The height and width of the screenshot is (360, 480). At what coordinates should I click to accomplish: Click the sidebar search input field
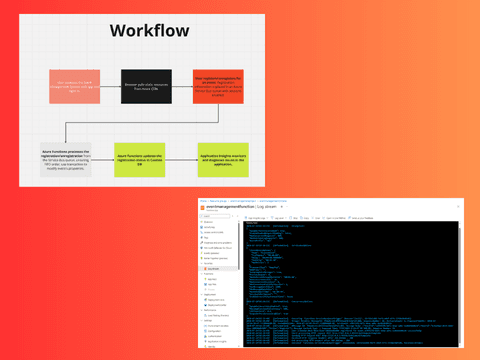coord(215,216)
